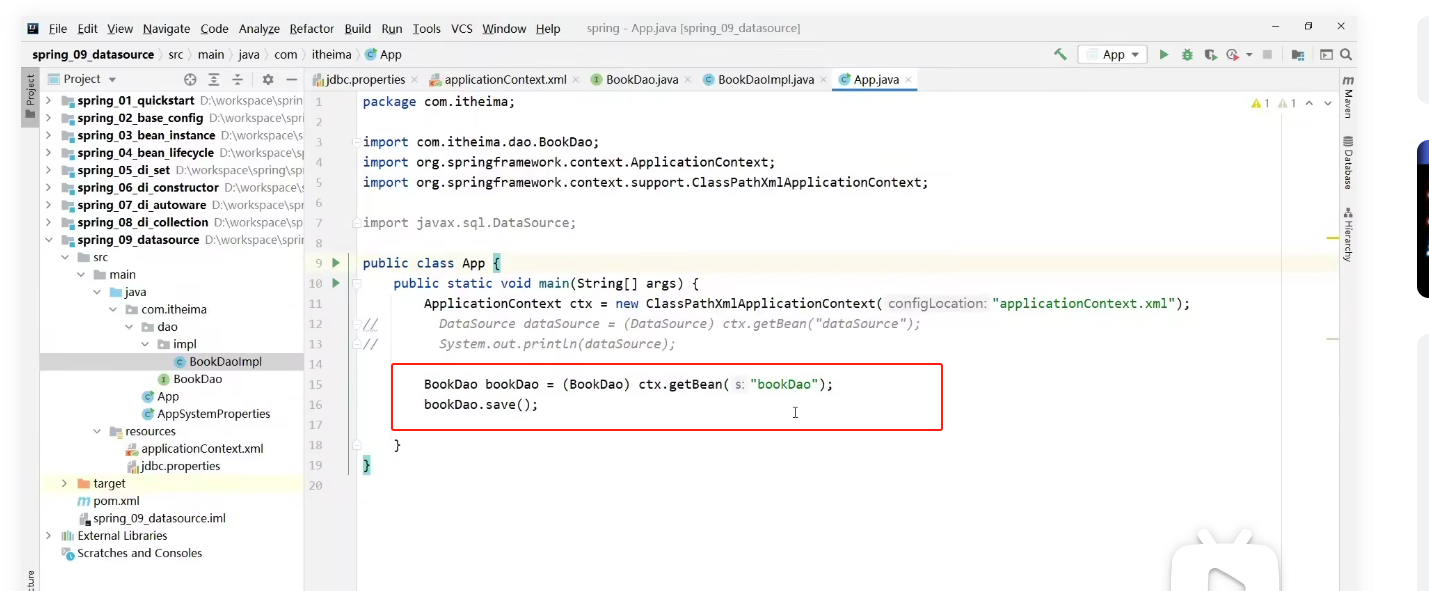
Task: Open the App run configuration dropdown
Action: pos(1112,55)
